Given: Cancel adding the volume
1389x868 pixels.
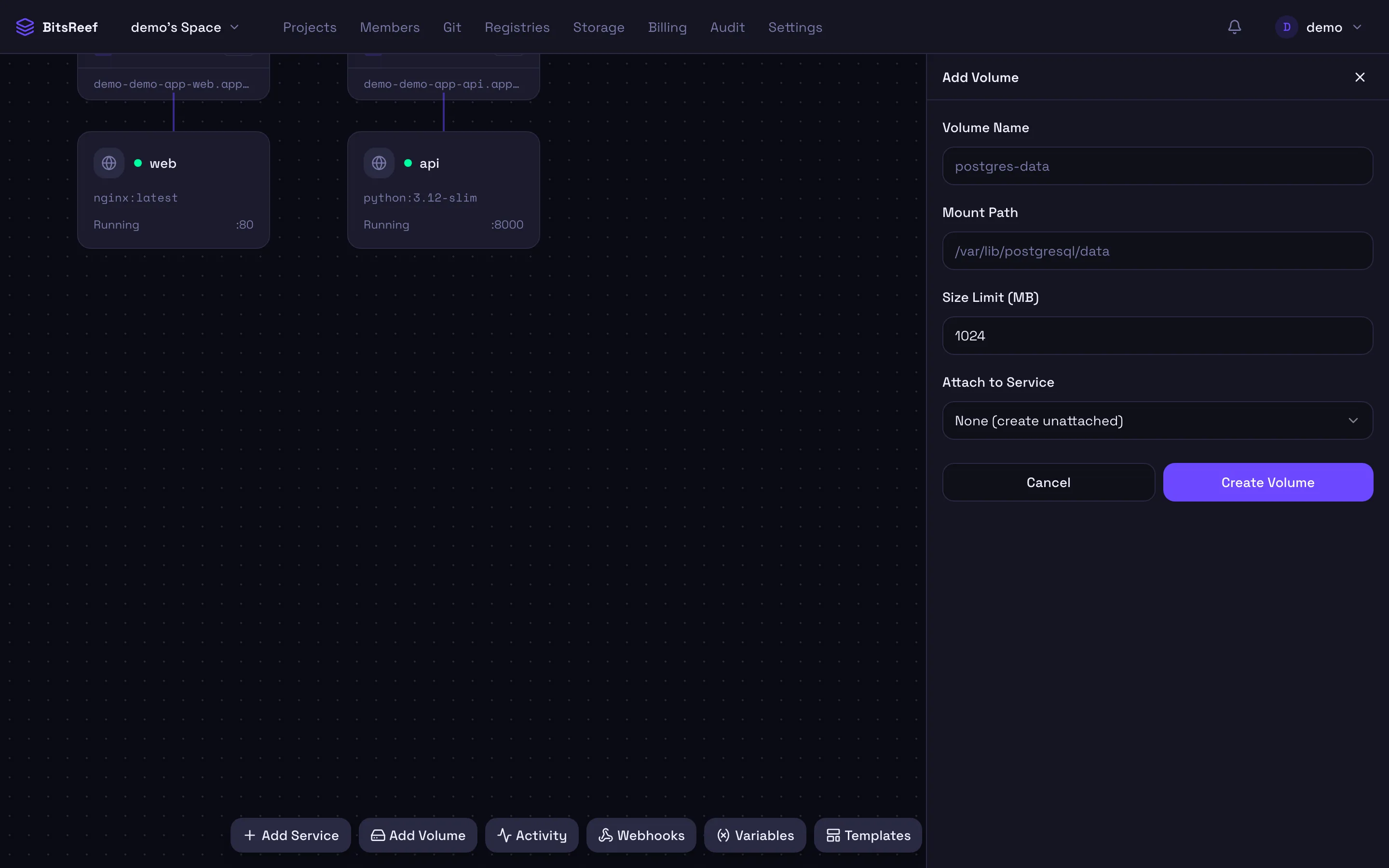Looking at the screenshot, I should (x=1048, y=482).
